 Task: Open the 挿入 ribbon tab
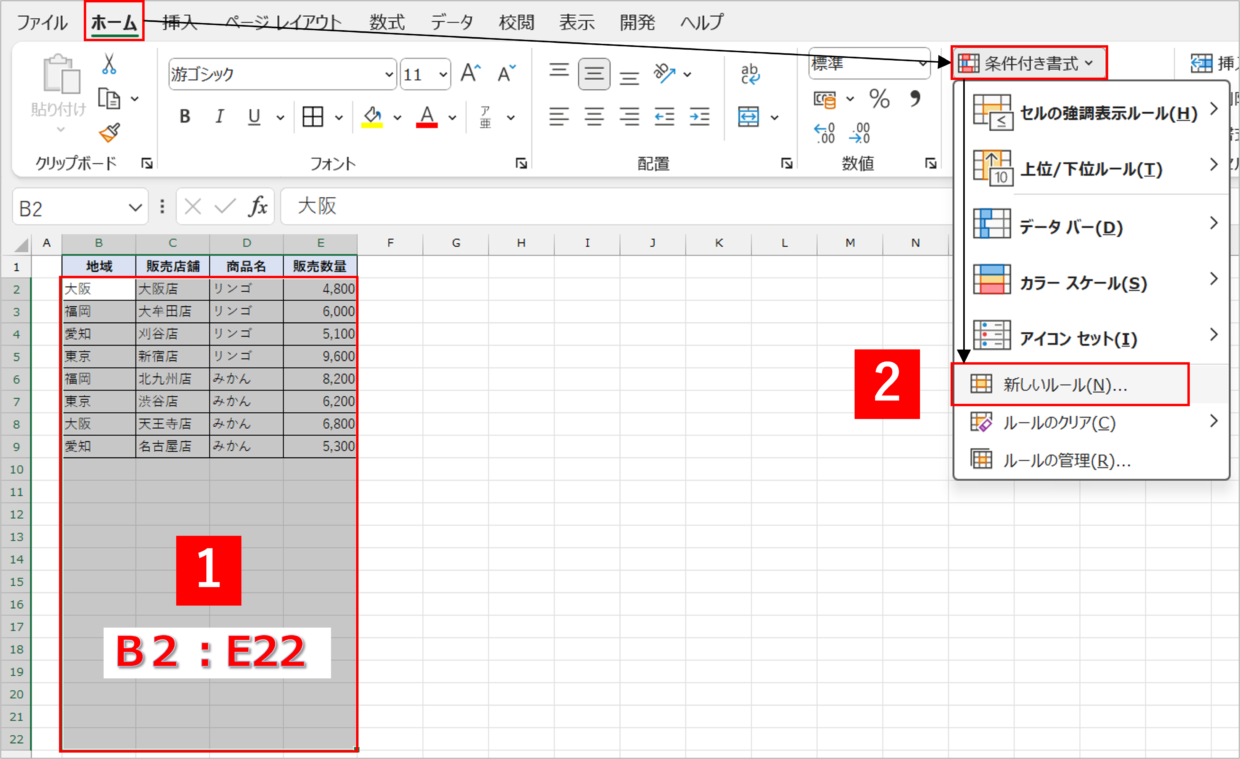point(180,22)
